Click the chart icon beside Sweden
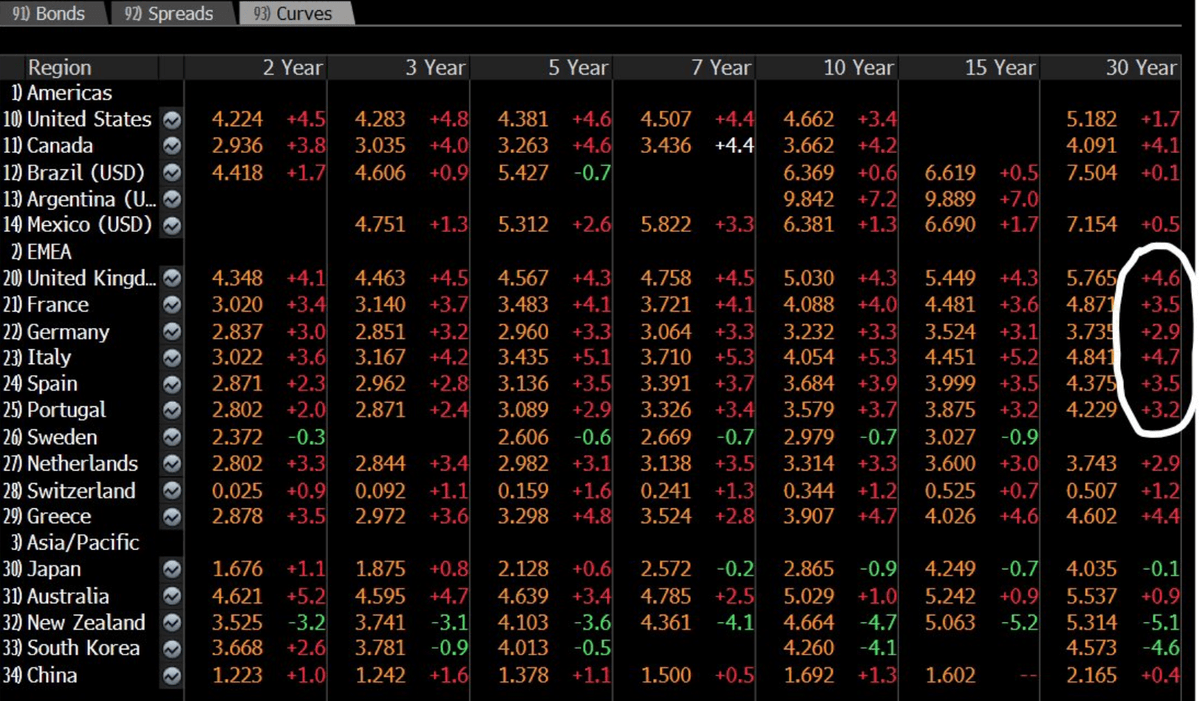 pos(172,437)
